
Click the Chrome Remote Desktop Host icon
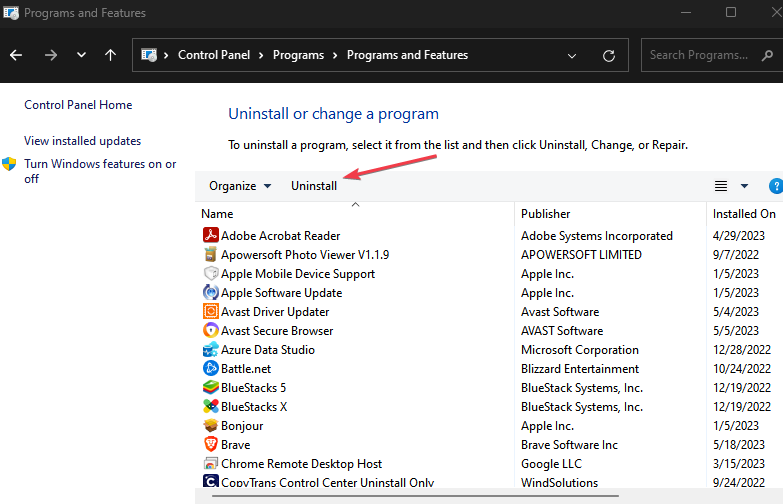click(x=211, y=463)
